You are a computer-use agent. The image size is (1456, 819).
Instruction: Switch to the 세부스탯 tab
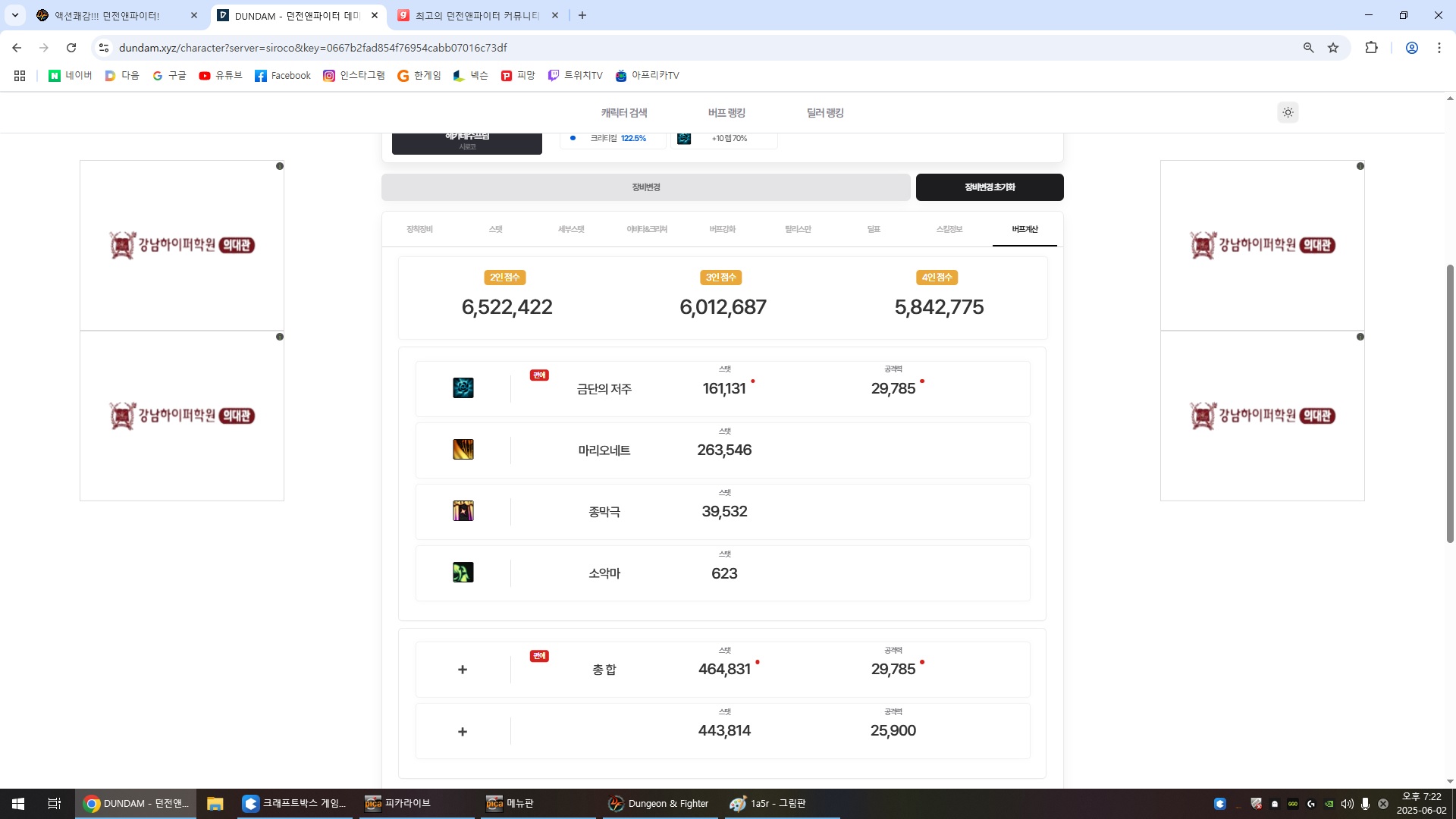point(571,229)
